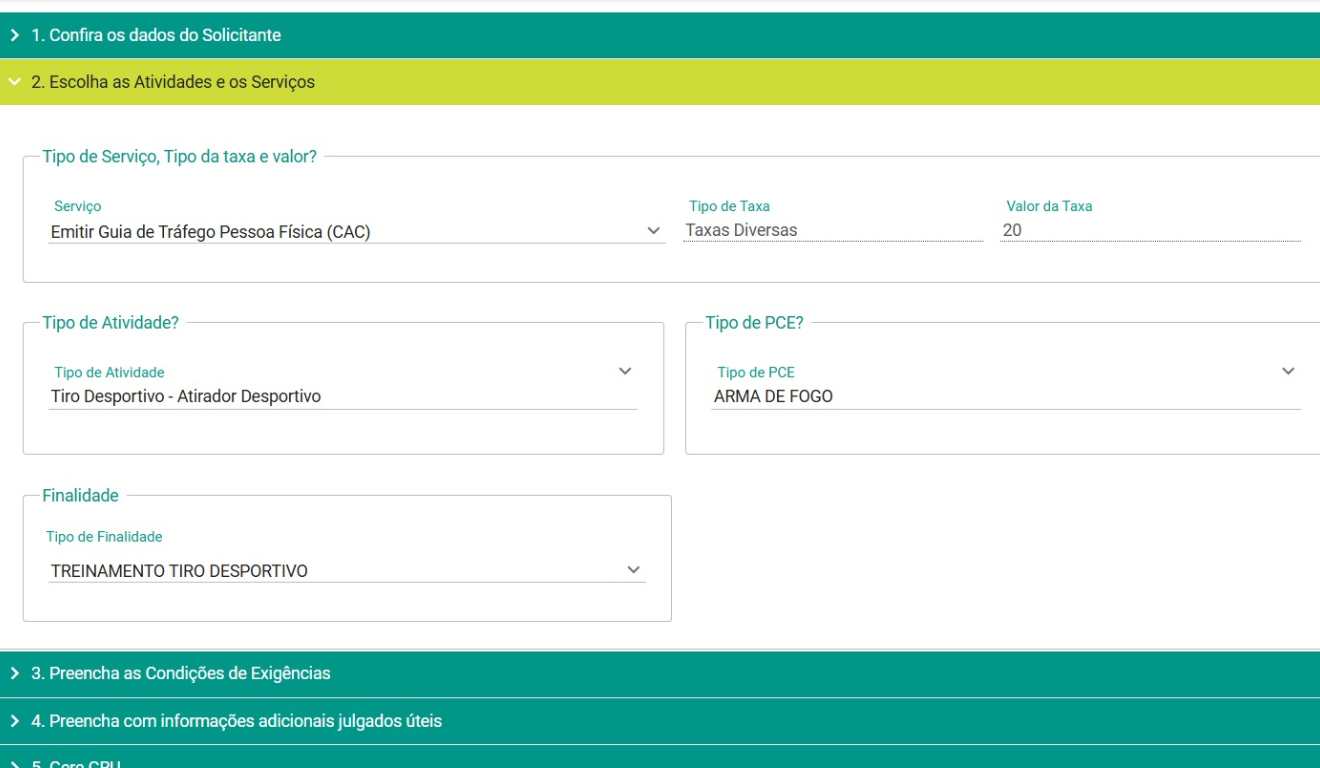Click the Valor da Taxa field showing 20
The image size is (1320, 768).
[x=1150, y=230]
